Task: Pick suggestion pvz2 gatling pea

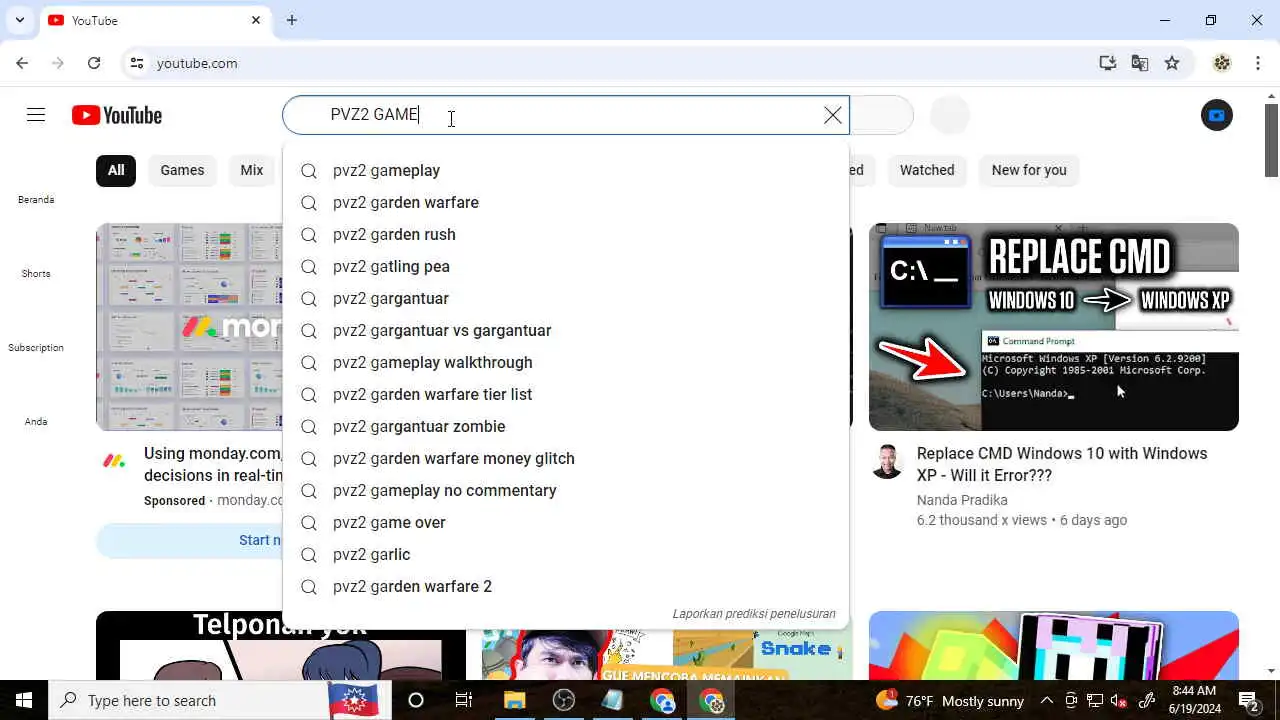Action: click(566, 266)
